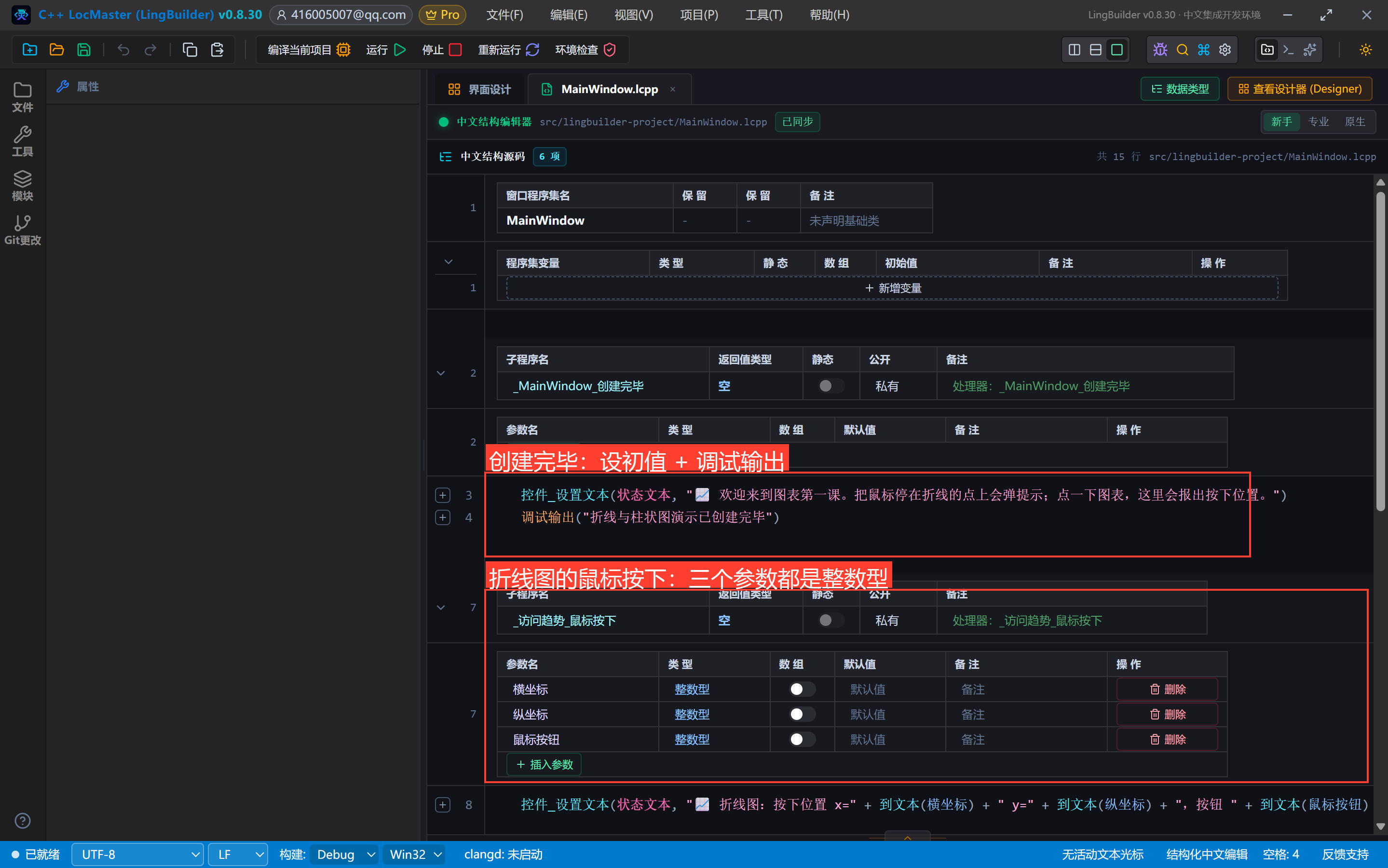Click the vertical scrollbar thumb in editor
The image size is (1388, 868).
pyautogui.click(x=1381, y=352)
